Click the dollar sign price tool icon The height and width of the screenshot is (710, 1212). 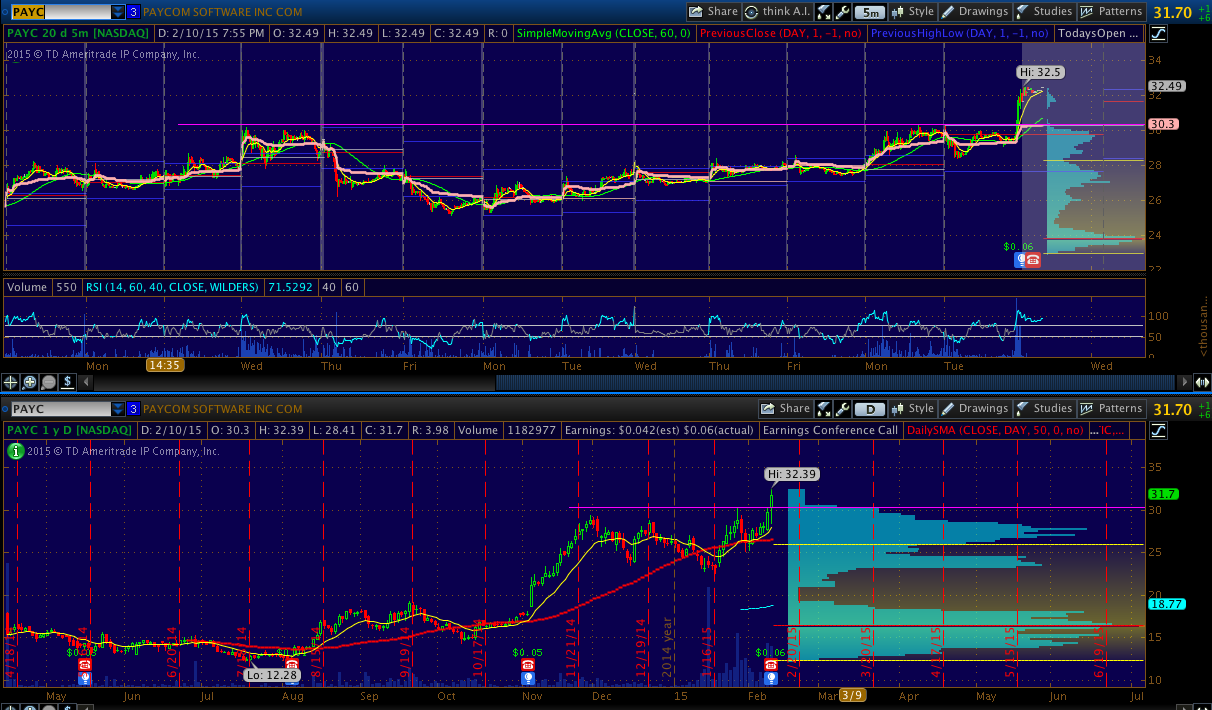(68, 382)
